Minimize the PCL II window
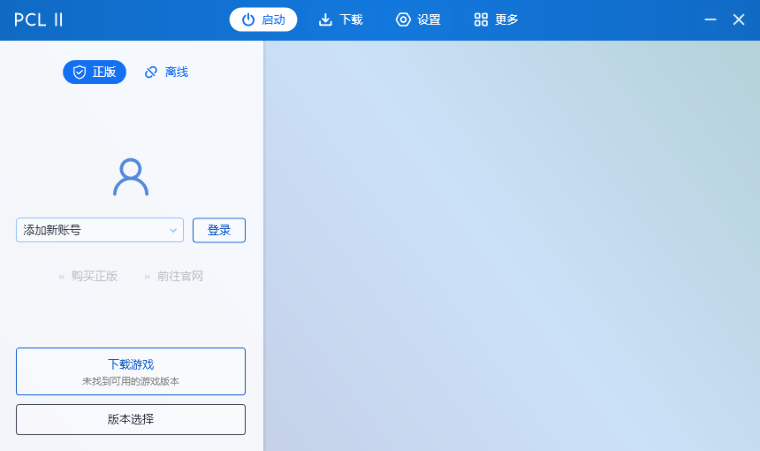 pos(711,20)
